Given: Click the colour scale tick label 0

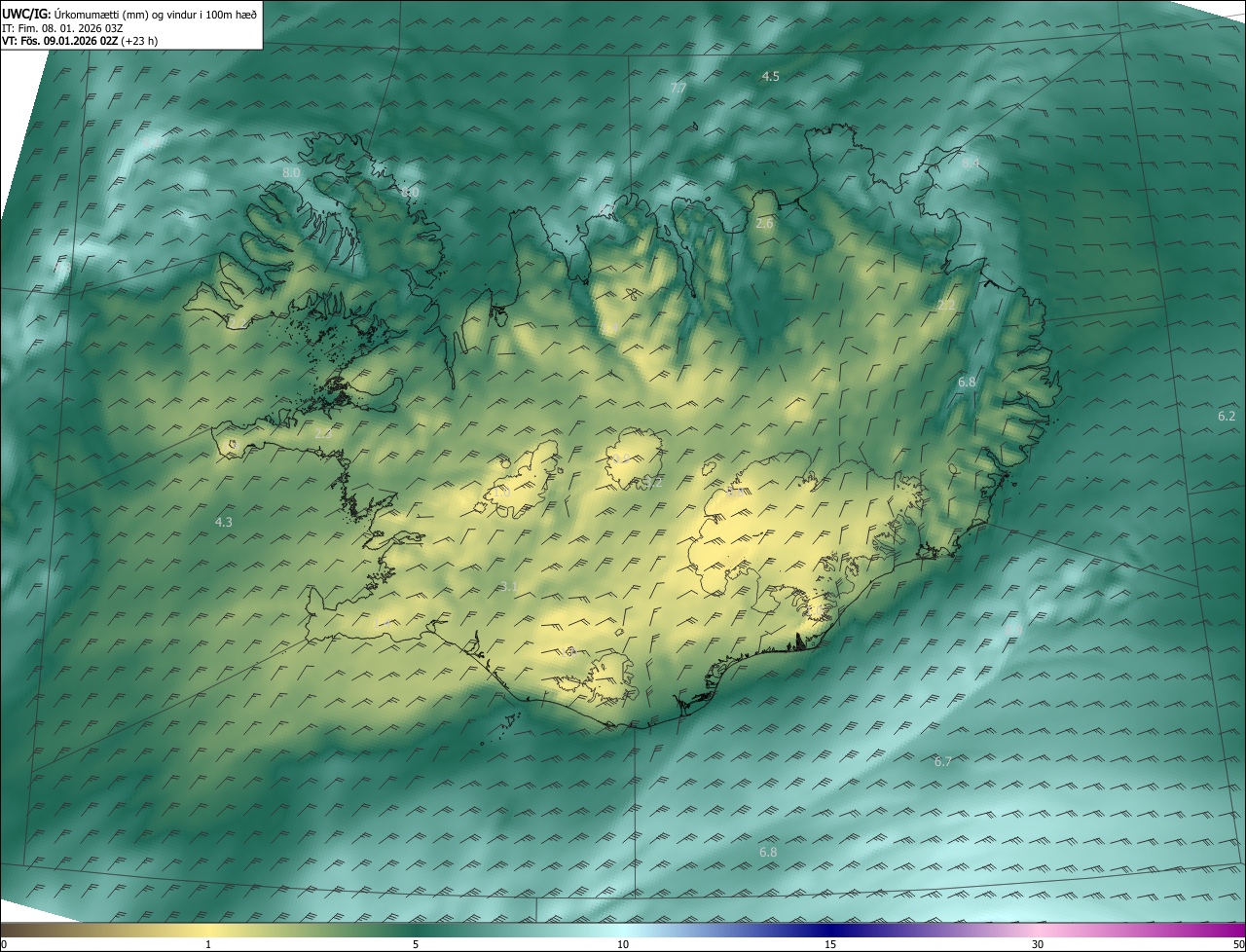Looking at the screenshot, I should pos(4,944).
